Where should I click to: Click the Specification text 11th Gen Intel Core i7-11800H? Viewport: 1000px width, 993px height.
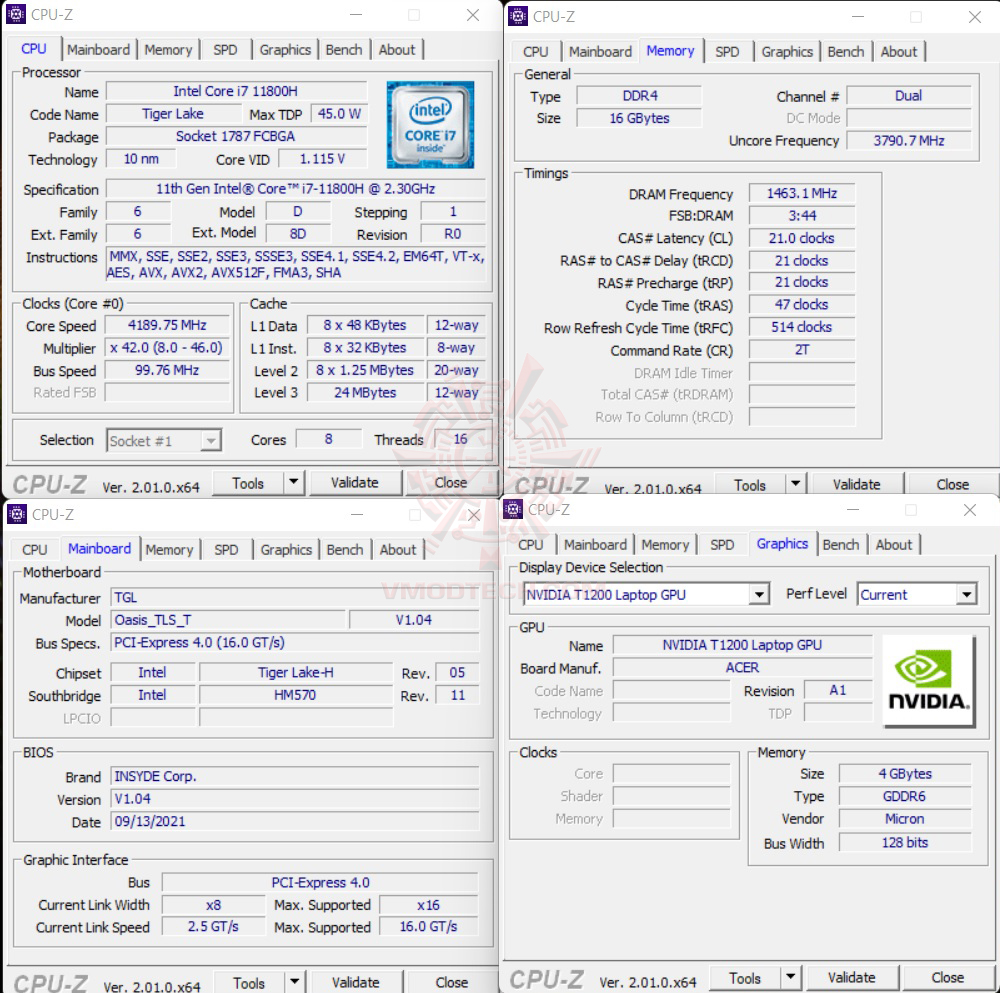click(x=296, y=189)
